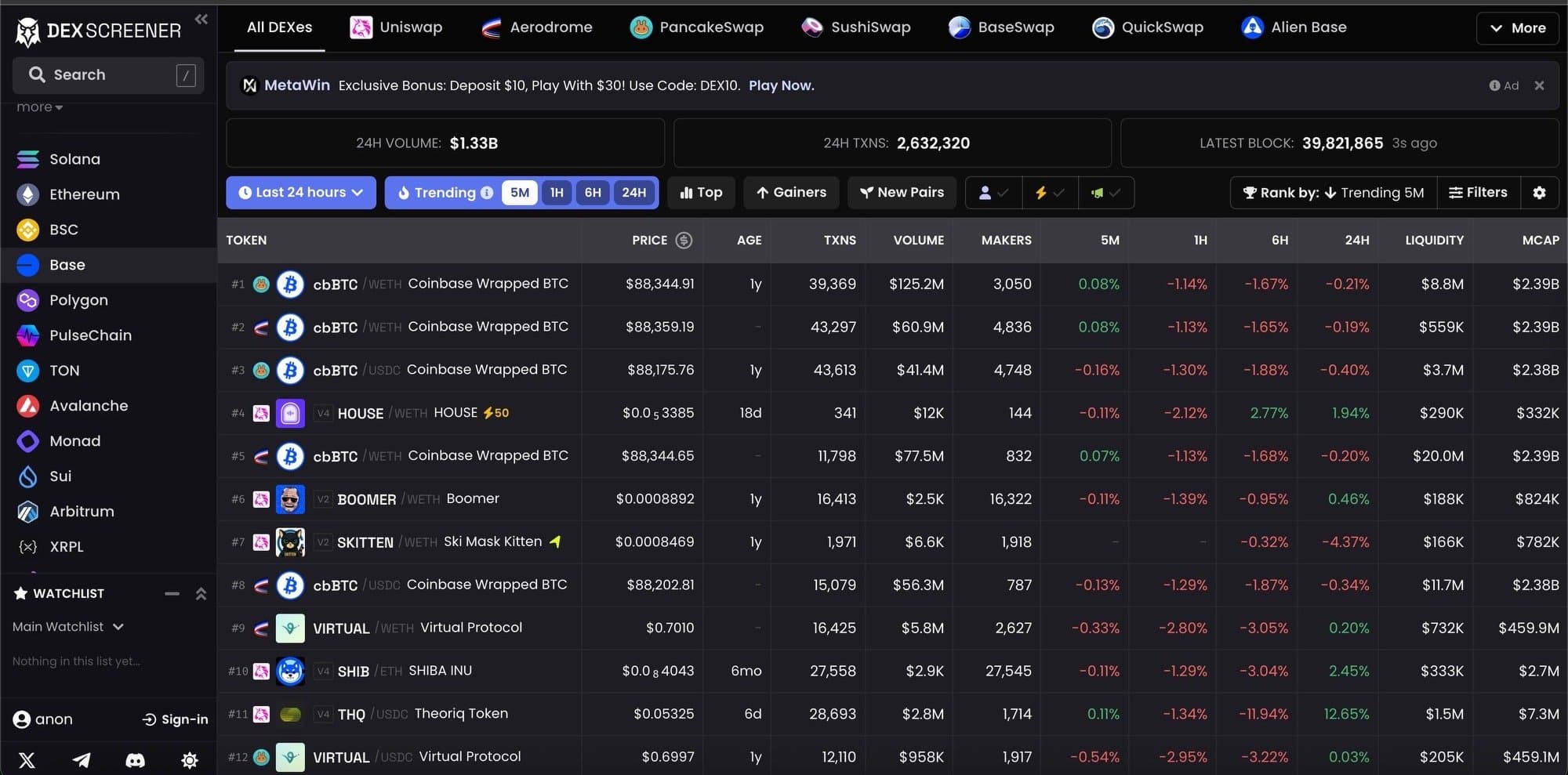The image size is (1568, 775).
Task: Toggle the lightning boosted filter
Action: coord(1050,193)
